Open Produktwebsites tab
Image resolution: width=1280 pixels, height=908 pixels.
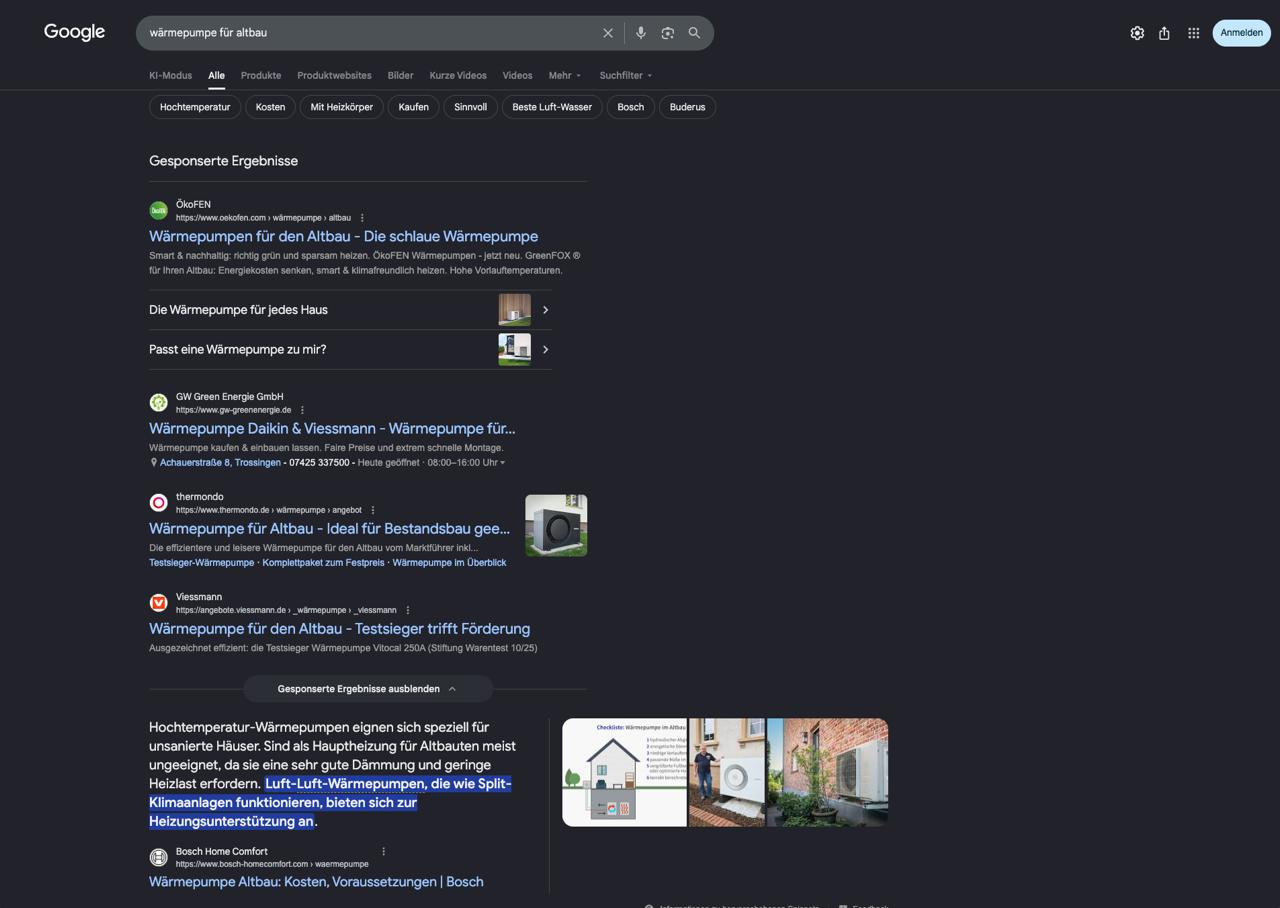tap(334, 76)
